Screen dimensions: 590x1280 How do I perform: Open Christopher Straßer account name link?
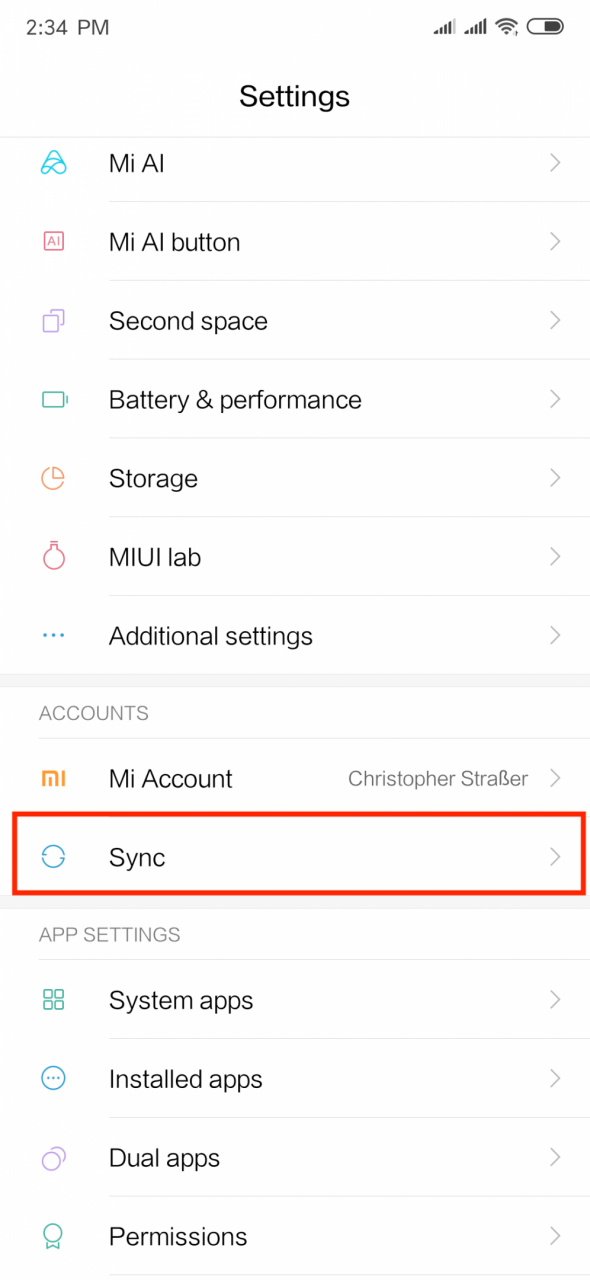tap(438, 778)
